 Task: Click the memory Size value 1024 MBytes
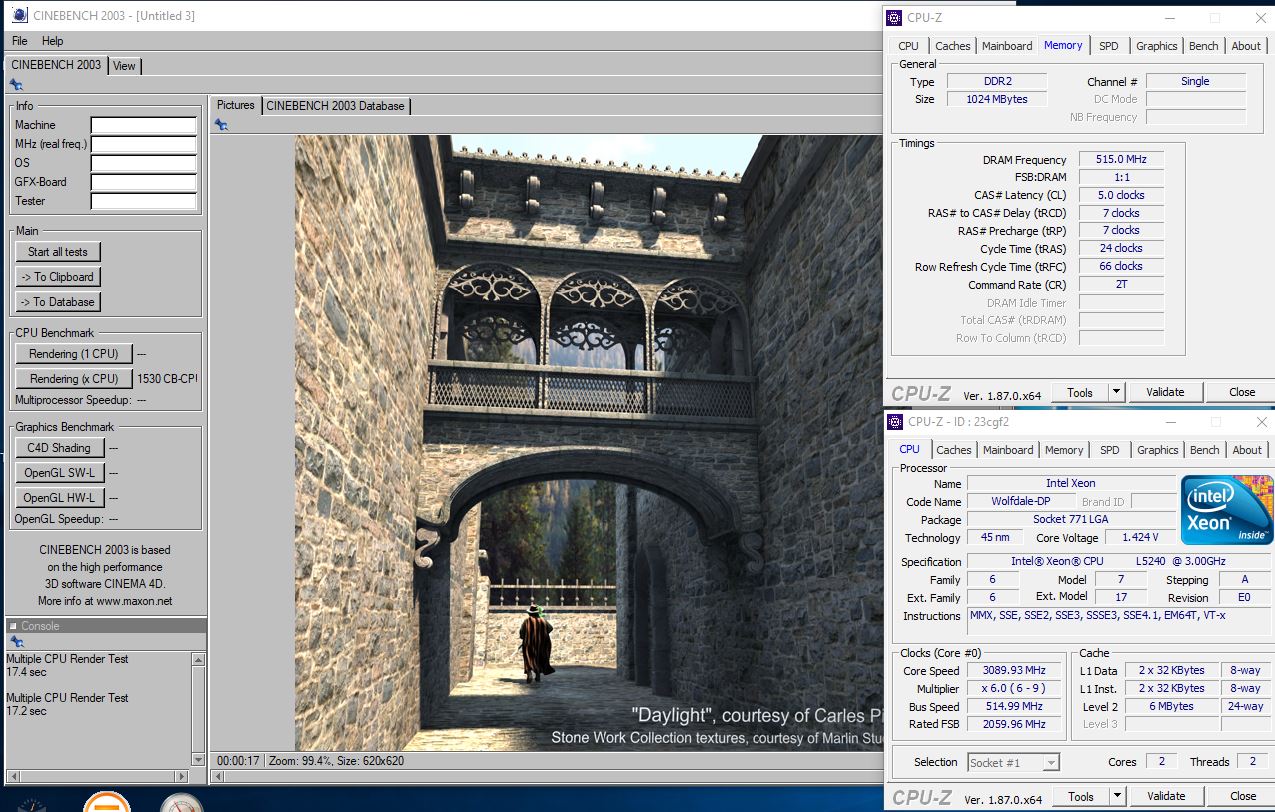(x=997, y=99)
